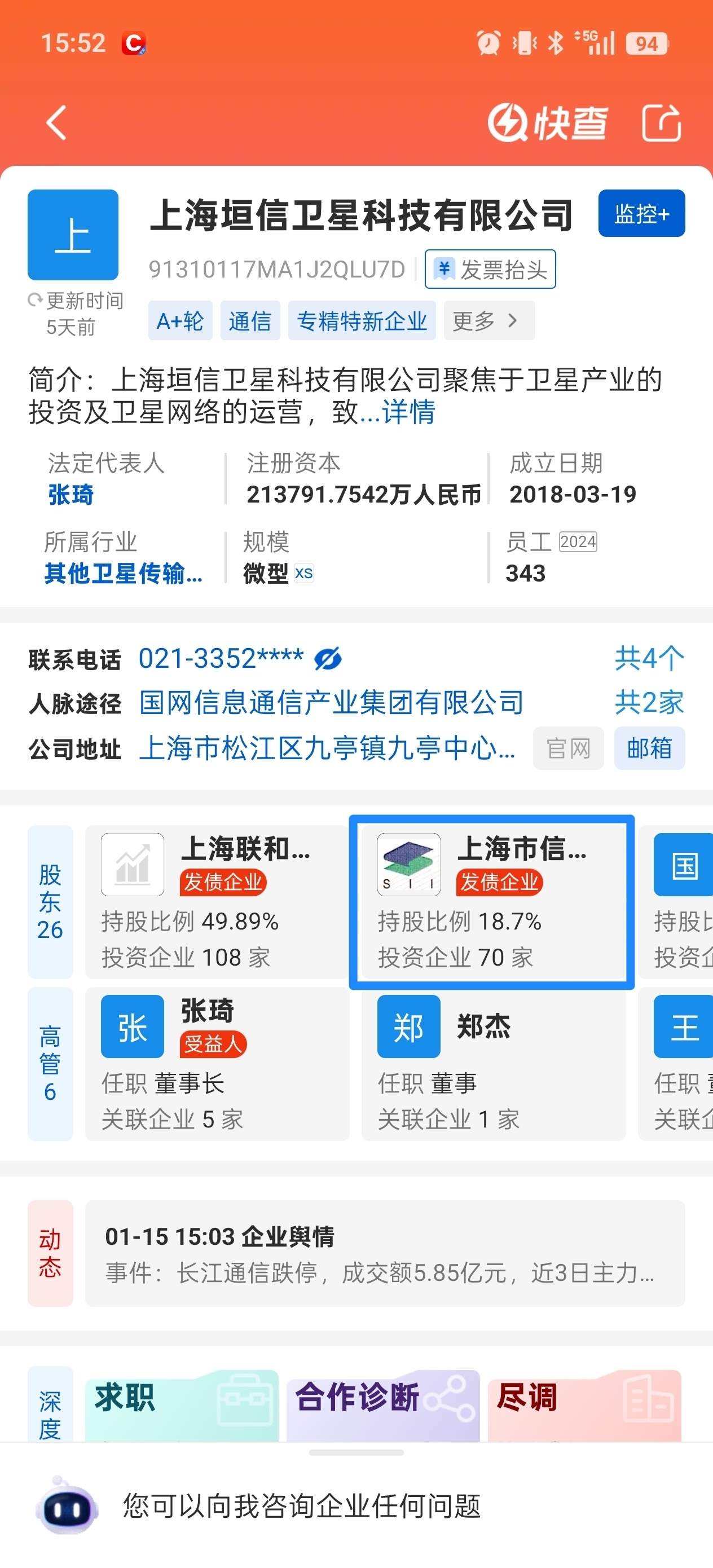Click the 官网 website button
The height and width of the screenshot is (1568, 713).
(568, 748)
